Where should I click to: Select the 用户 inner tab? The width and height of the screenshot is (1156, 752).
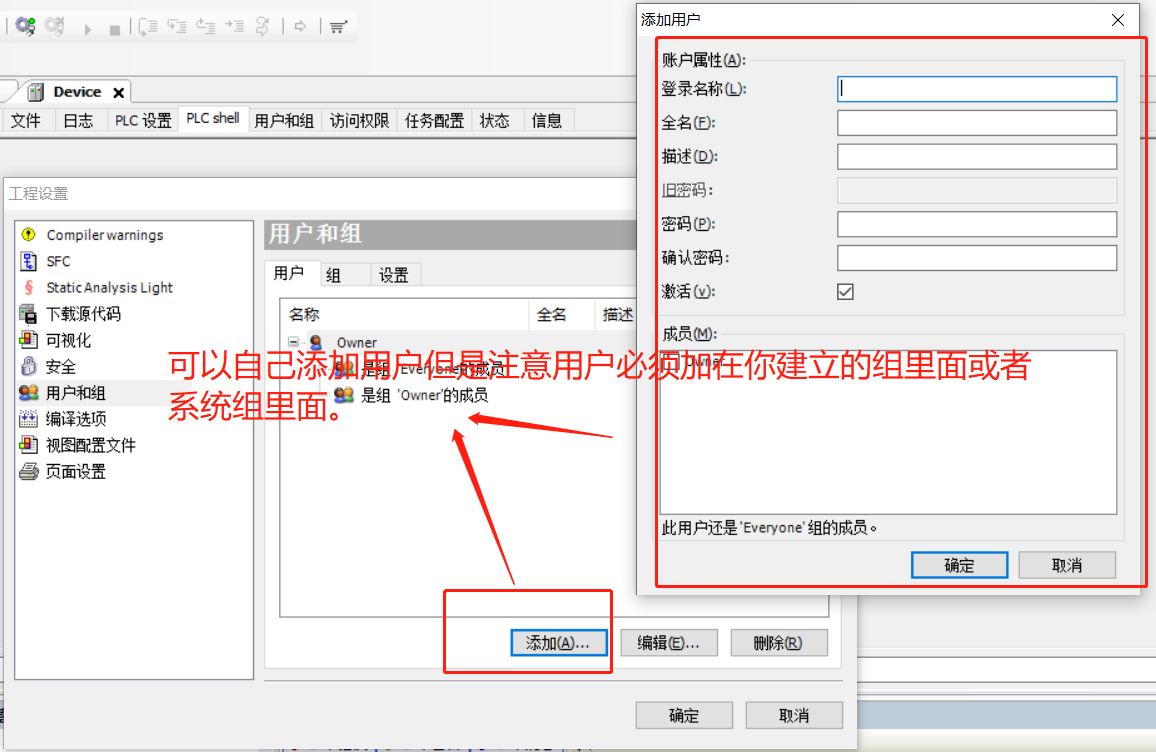289,274
